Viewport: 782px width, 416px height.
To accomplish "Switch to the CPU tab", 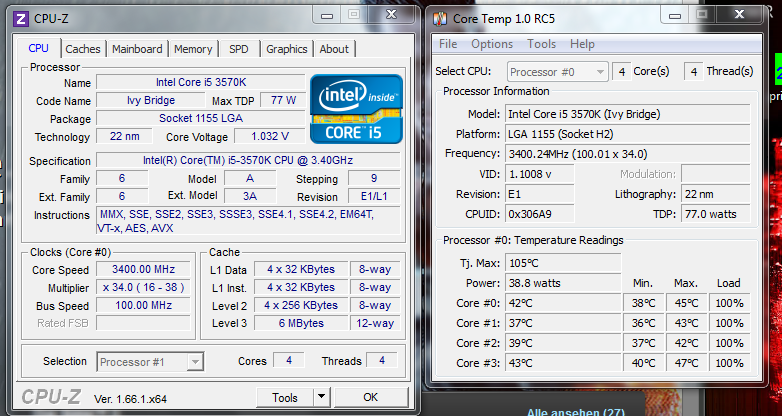I will [38, 48].
